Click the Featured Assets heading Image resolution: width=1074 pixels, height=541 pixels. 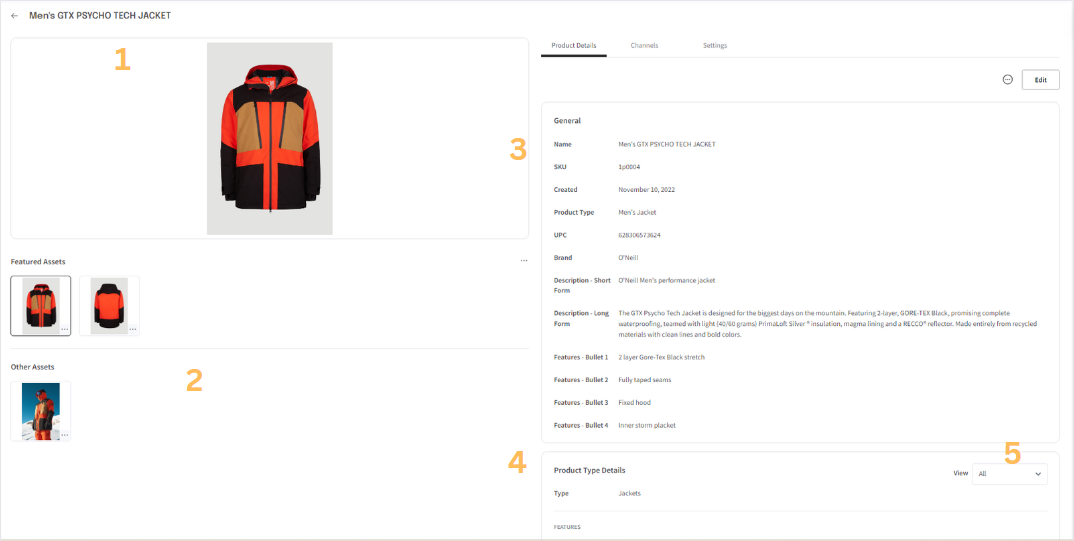pos(38,262)
